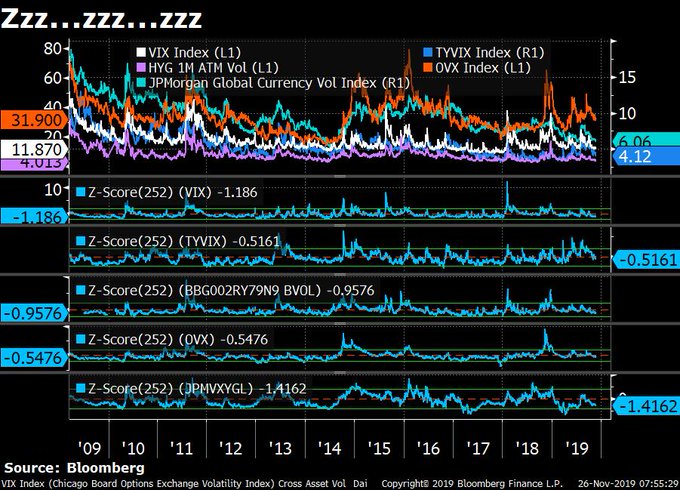Click the '18 year axis label
680x490 pixels.
pos(527,448)
